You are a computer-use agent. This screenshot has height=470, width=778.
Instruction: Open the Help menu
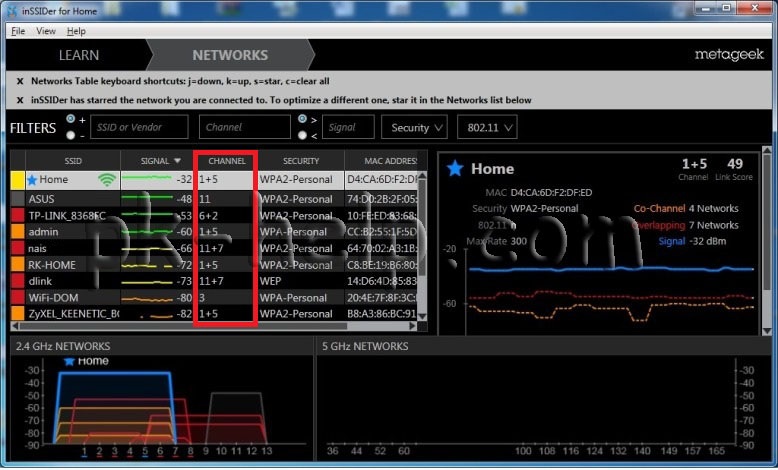76,31
